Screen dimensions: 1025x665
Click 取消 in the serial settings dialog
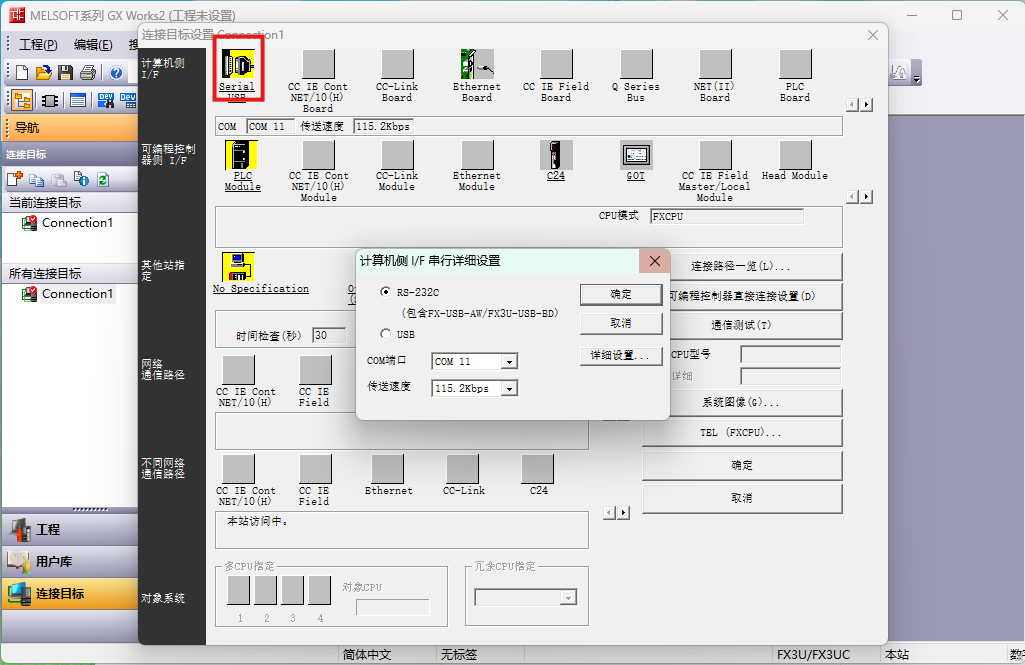(x=621, y=323)
